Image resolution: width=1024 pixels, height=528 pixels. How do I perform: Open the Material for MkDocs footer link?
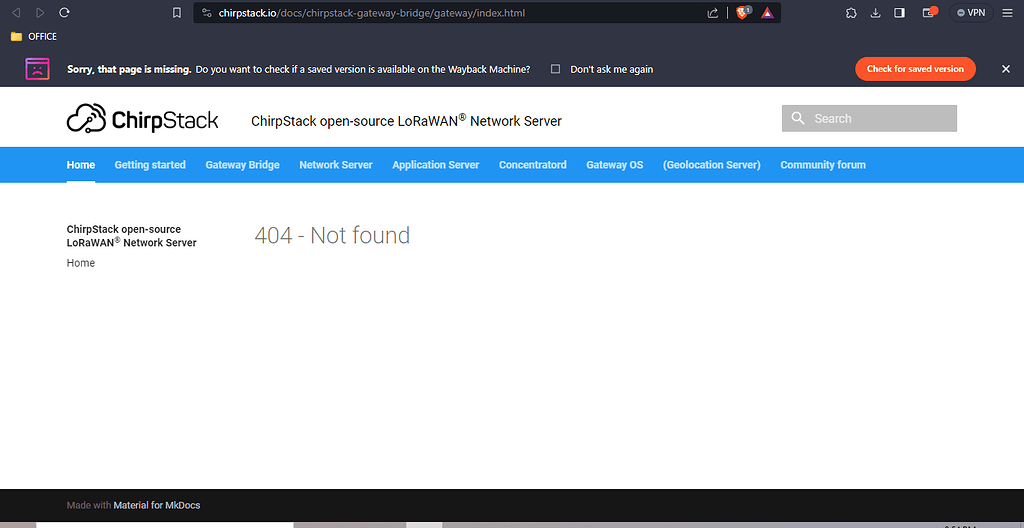coord(156,505)
